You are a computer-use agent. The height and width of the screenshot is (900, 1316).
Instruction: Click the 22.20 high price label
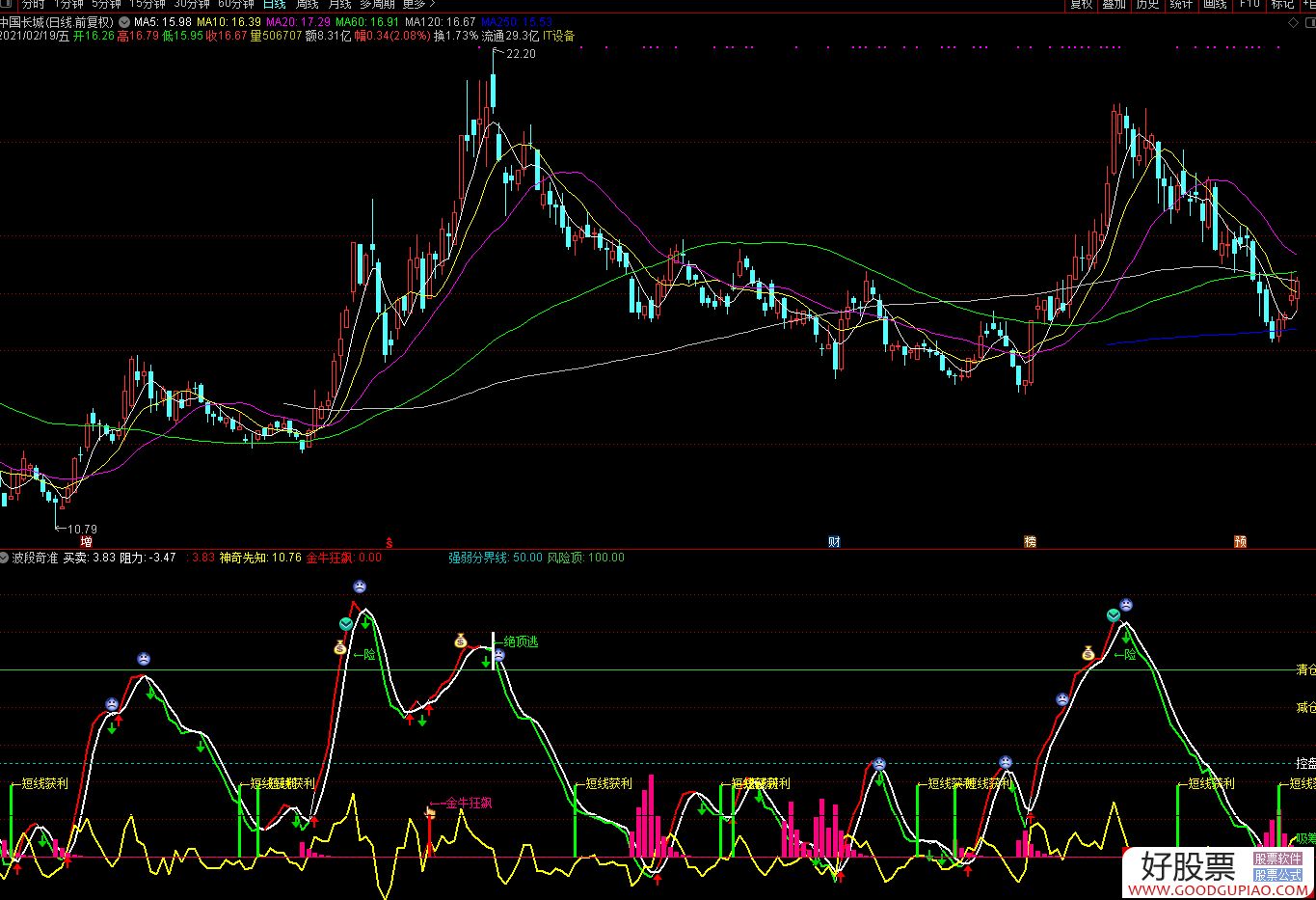[521, 54]
